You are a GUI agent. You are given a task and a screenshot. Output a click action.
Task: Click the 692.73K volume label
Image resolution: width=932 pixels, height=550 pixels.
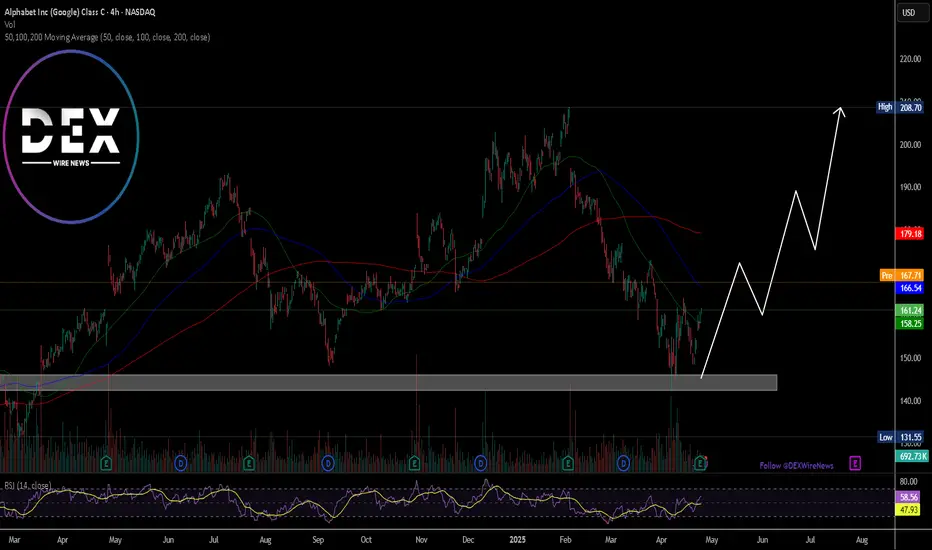(912, 456)
